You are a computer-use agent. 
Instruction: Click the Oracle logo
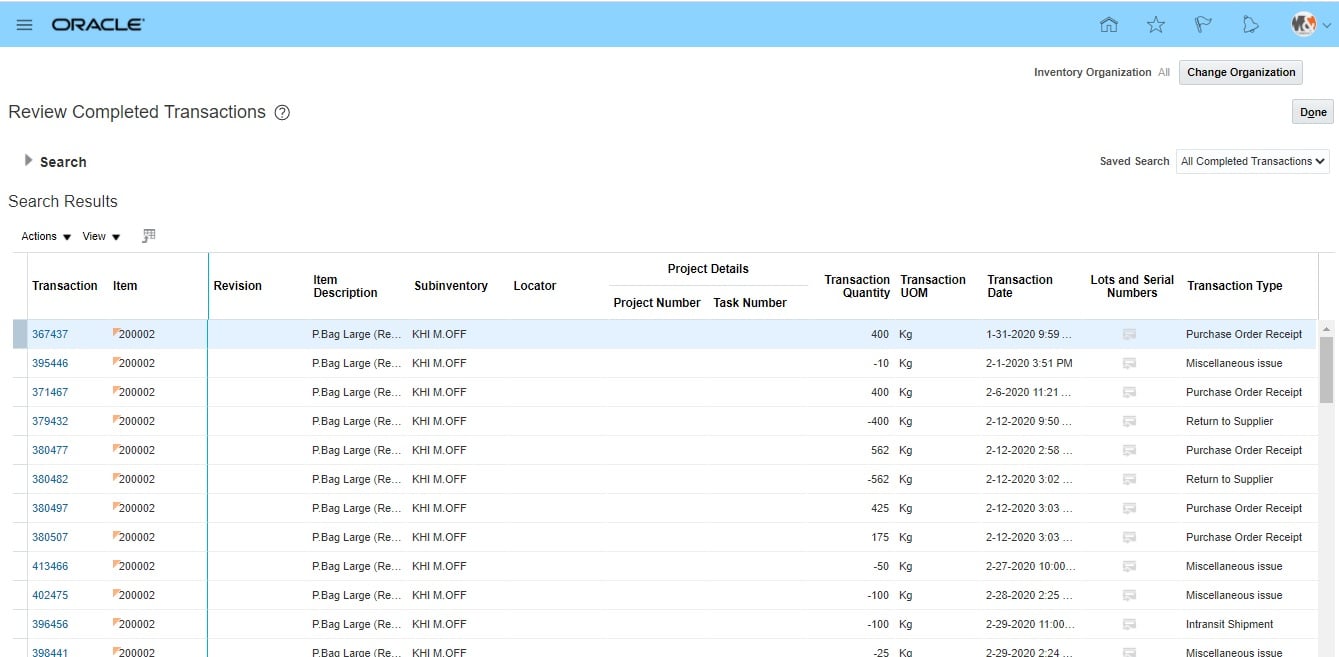pyautogui.click(x=97, y=23)
